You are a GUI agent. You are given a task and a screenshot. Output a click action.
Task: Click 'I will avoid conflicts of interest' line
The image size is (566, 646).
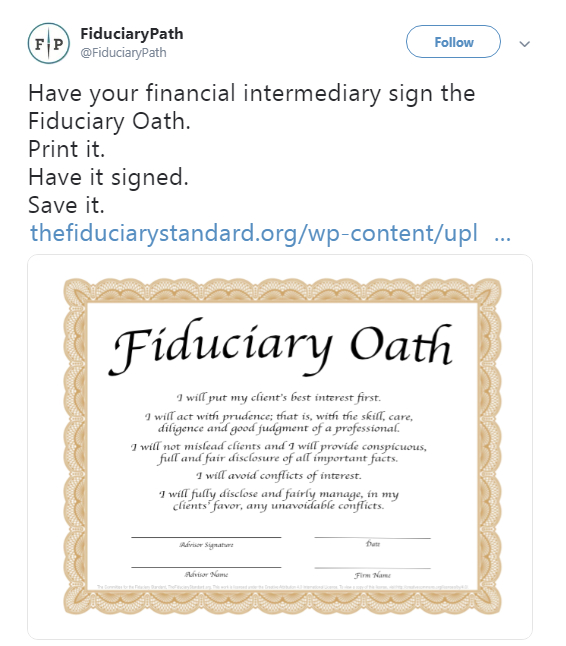[x=279, y=476]
